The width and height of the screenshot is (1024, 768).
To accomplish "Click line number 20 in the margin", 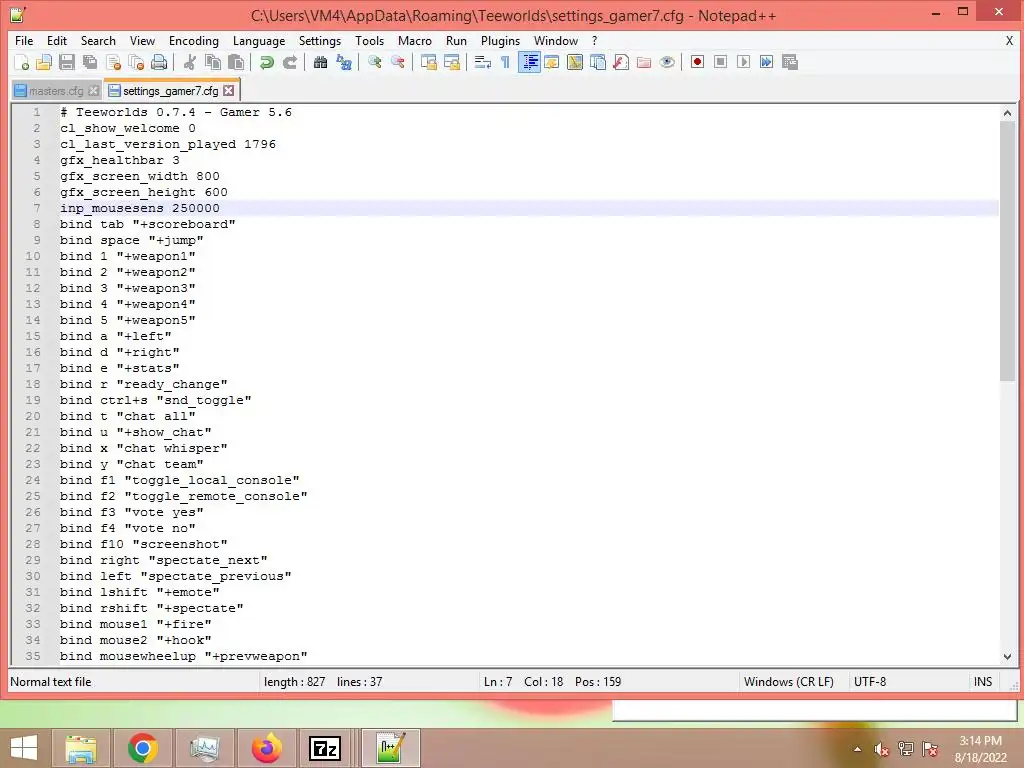I will point(33,416).
